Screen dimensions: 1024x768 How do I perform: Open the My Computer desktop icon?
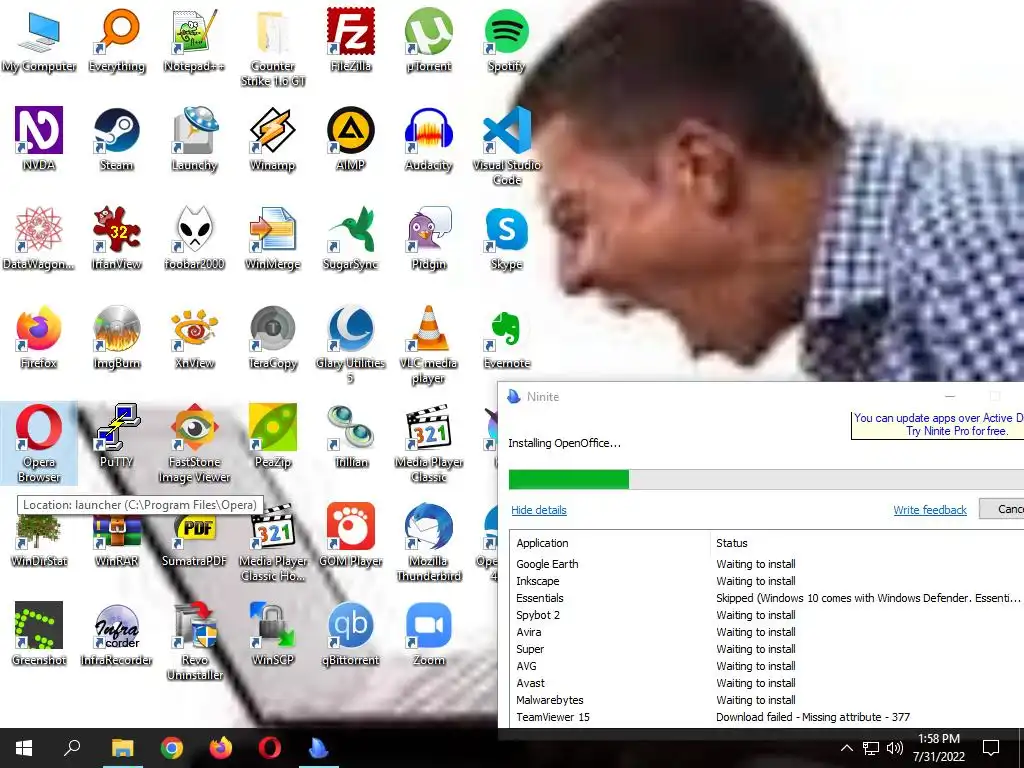[39, 42]
